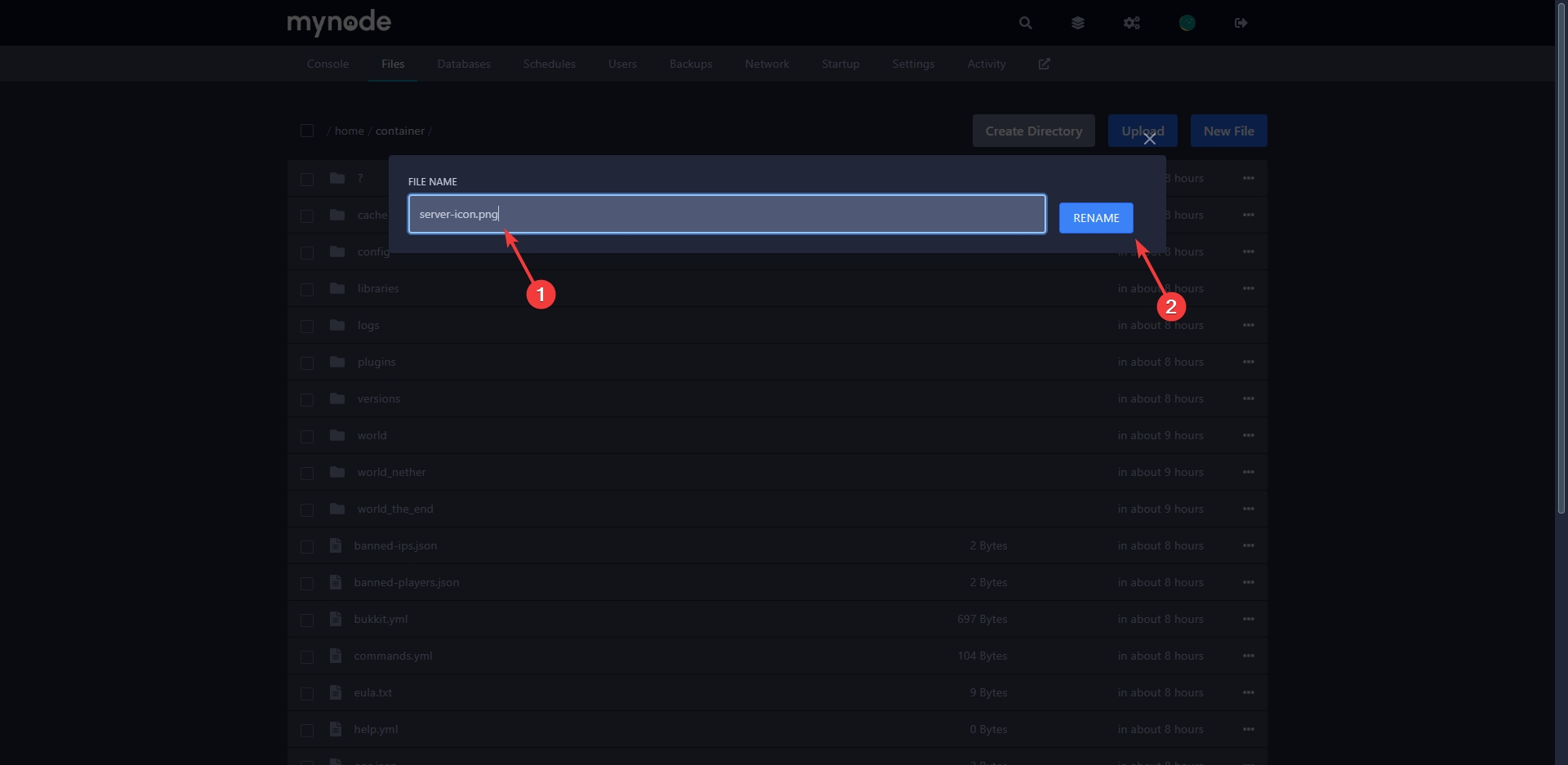Open options menu for logs folder

pyautogui.click(x=1248, y=325)
